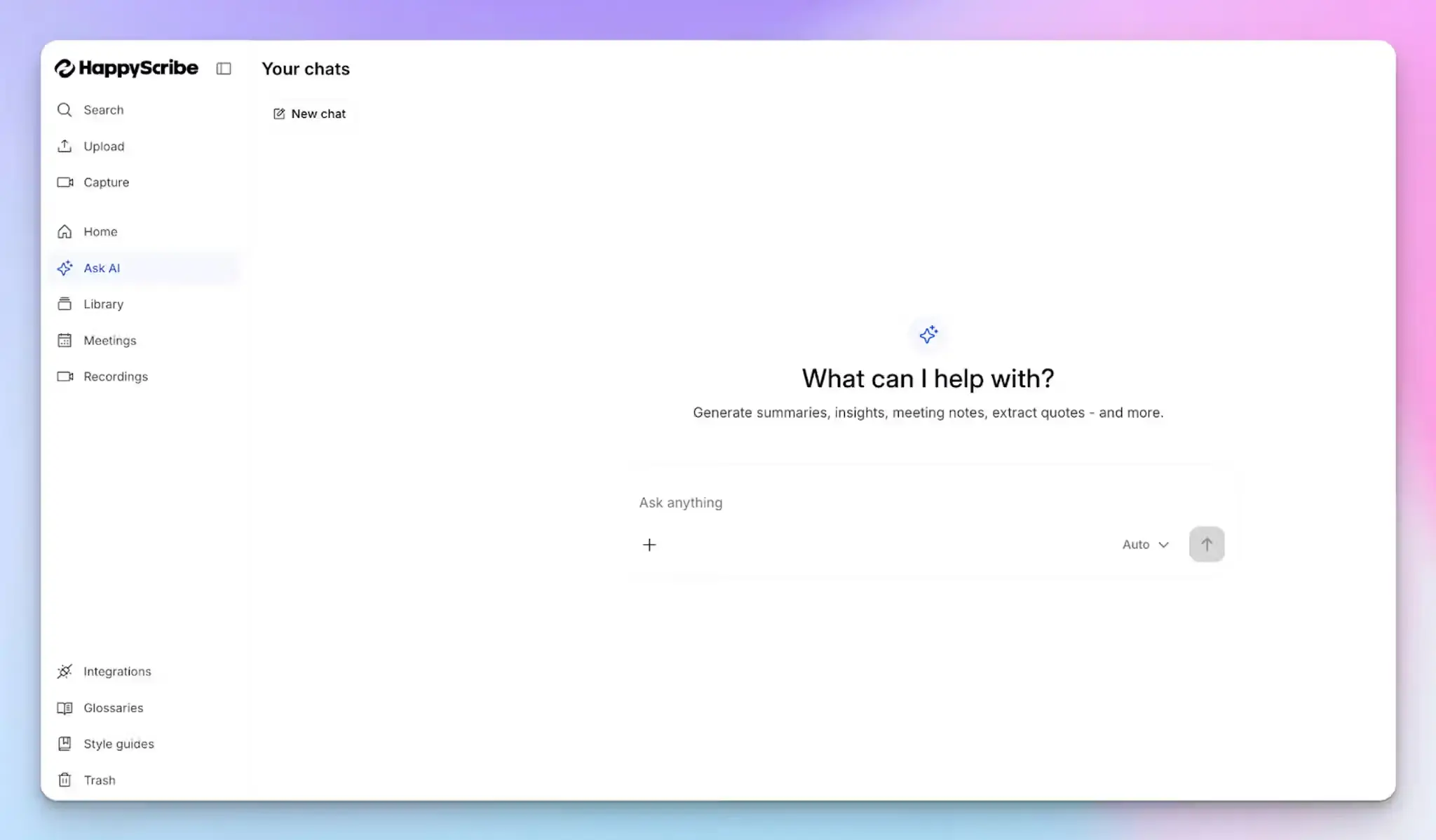Image resolution: width=1436 pixels, height=840 pixels.
Task: Select the Meetings calendar icon
Action: click(x=64, y=340)
